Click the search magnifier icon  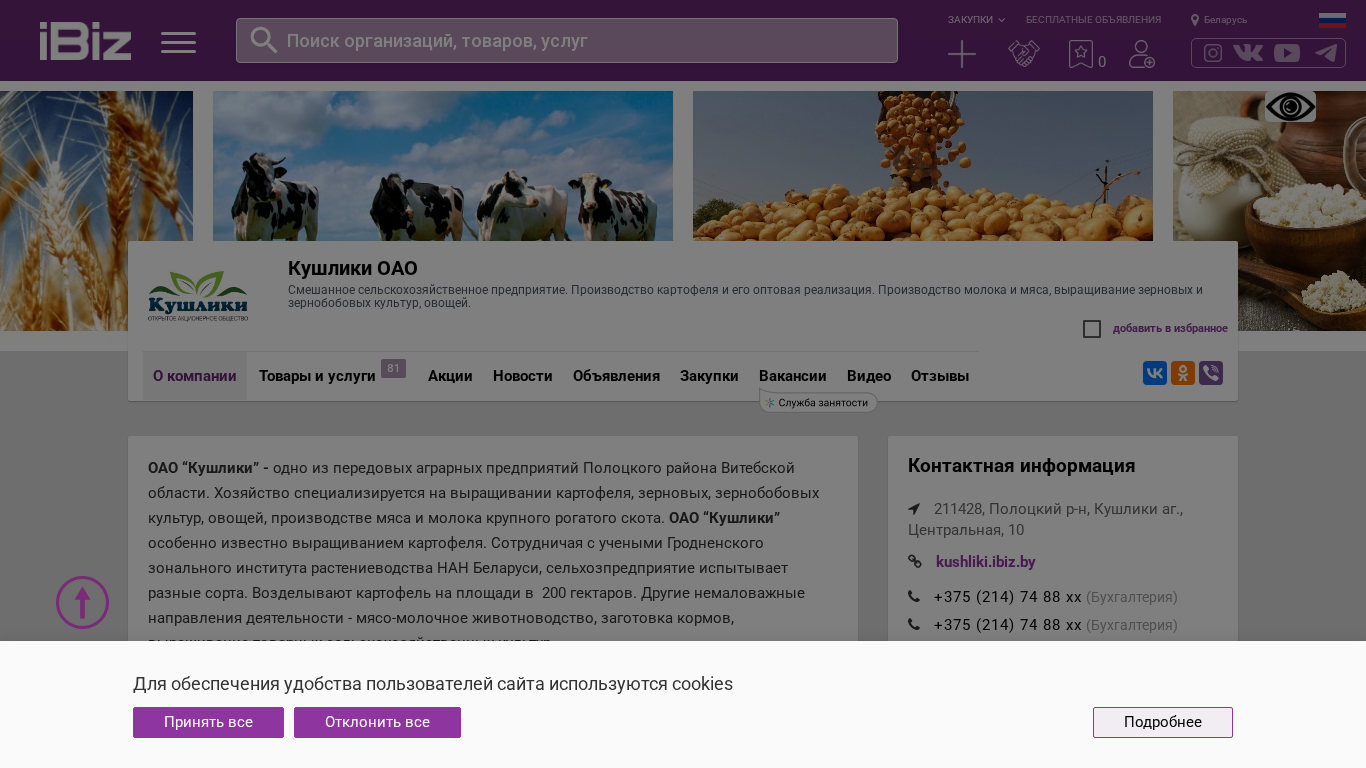pyautogui.click(x=264, y=40)
